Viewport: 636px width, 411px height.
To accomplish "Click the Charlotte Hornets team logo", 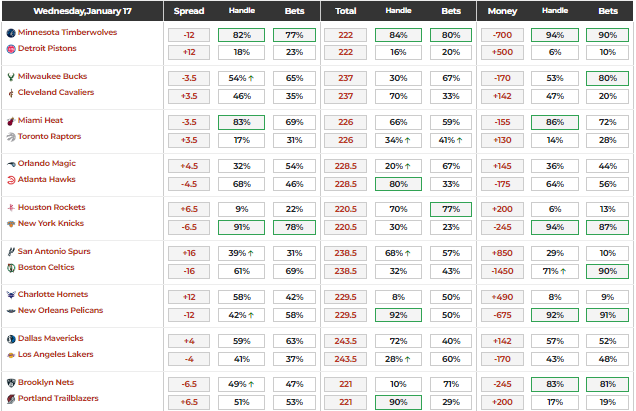I will point(10,295).
